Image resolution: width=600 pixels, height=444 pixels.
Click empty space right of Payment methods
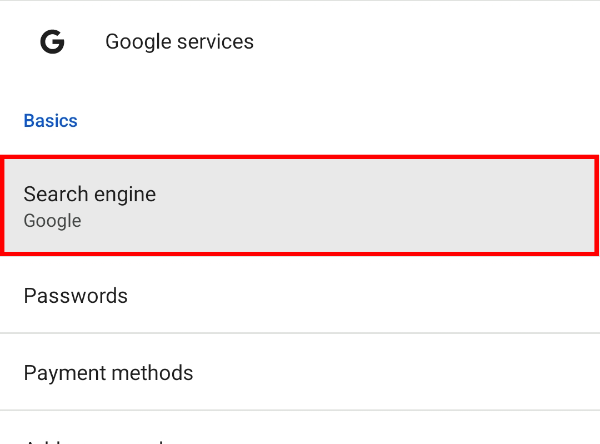click(420, 373)
